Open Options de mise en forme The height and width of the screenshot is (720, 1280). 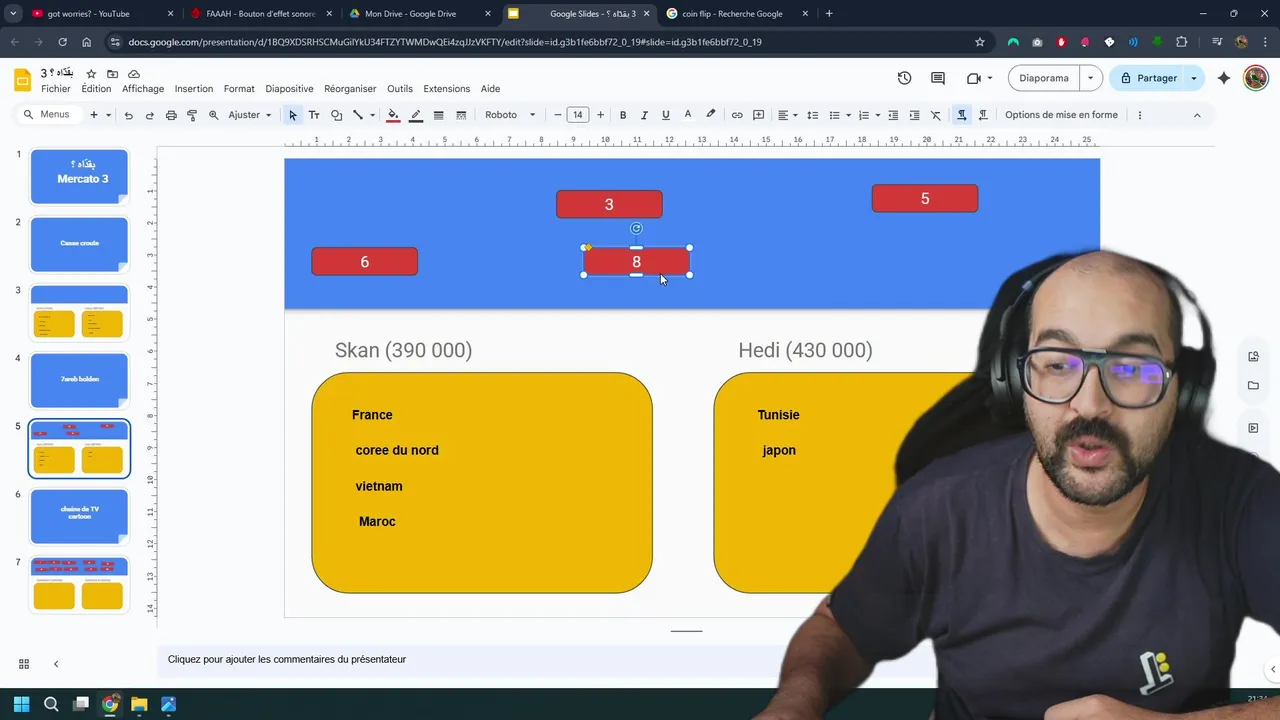(1061, 115)
